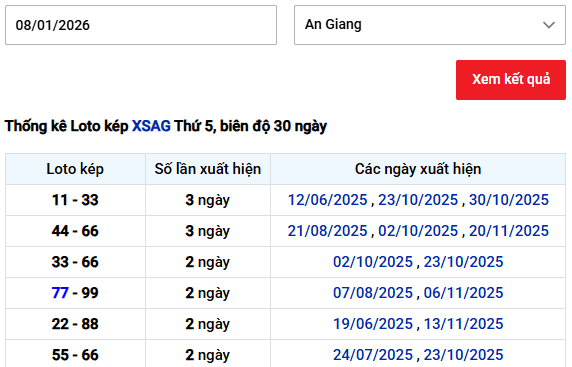Open date 13/11/2025 link
Screen dimensions: 572x367
click(x=463, y=324)
